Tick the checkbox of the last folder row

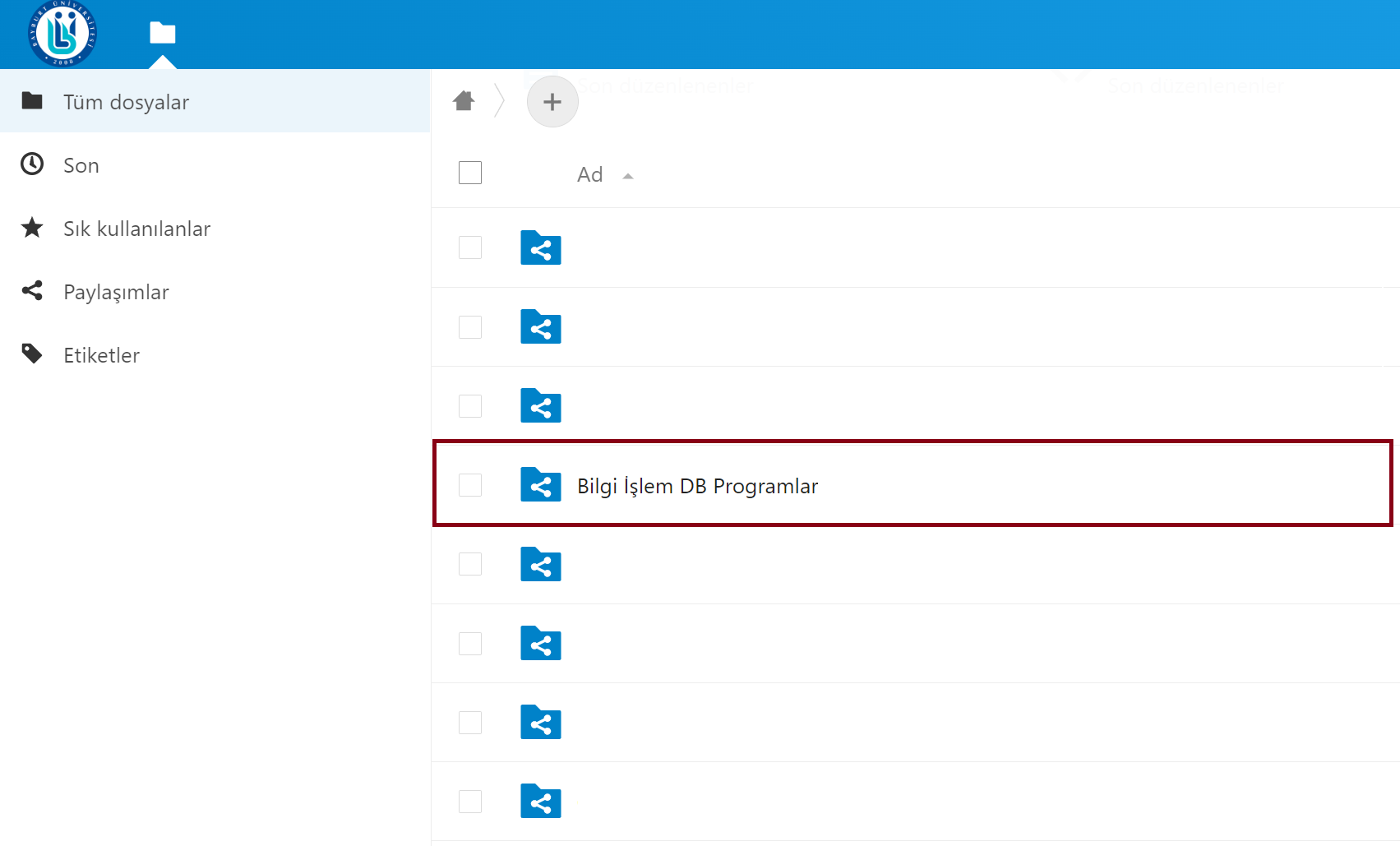(470, 802)
